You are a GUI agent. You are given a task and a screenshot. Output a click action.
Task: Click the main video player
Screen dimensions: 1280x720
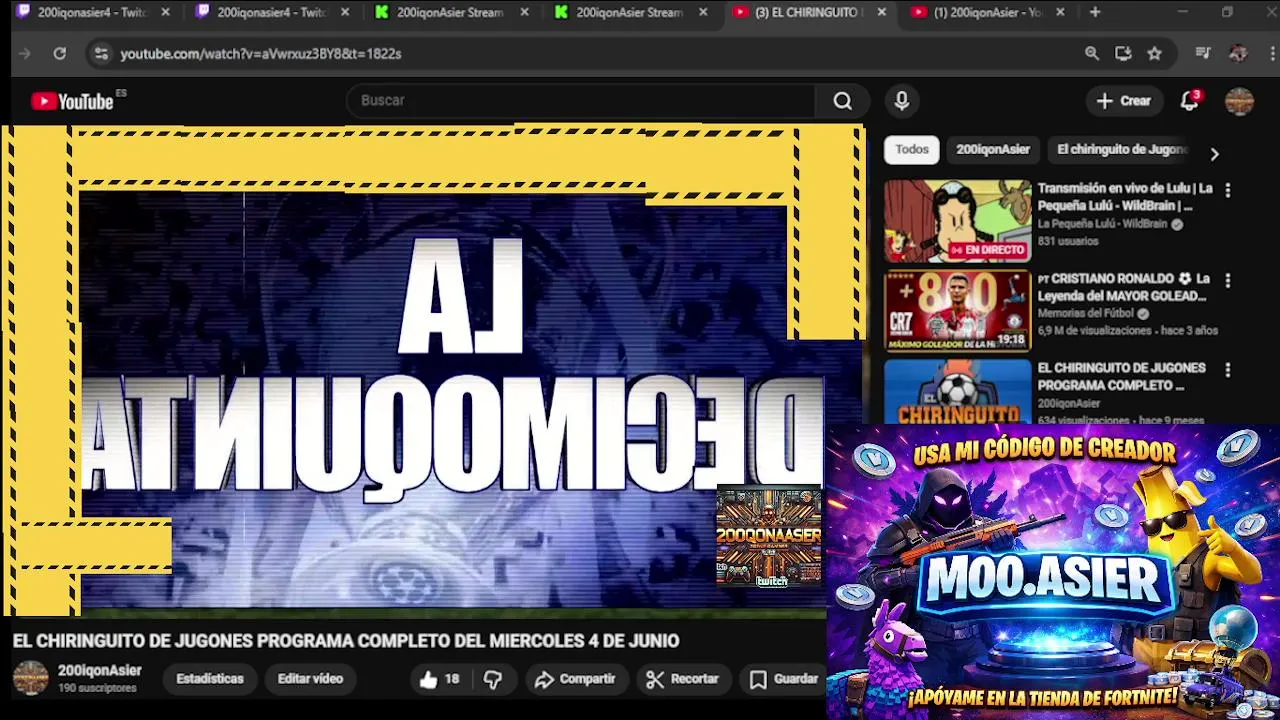pyautogui.click(x=432, y=370)
